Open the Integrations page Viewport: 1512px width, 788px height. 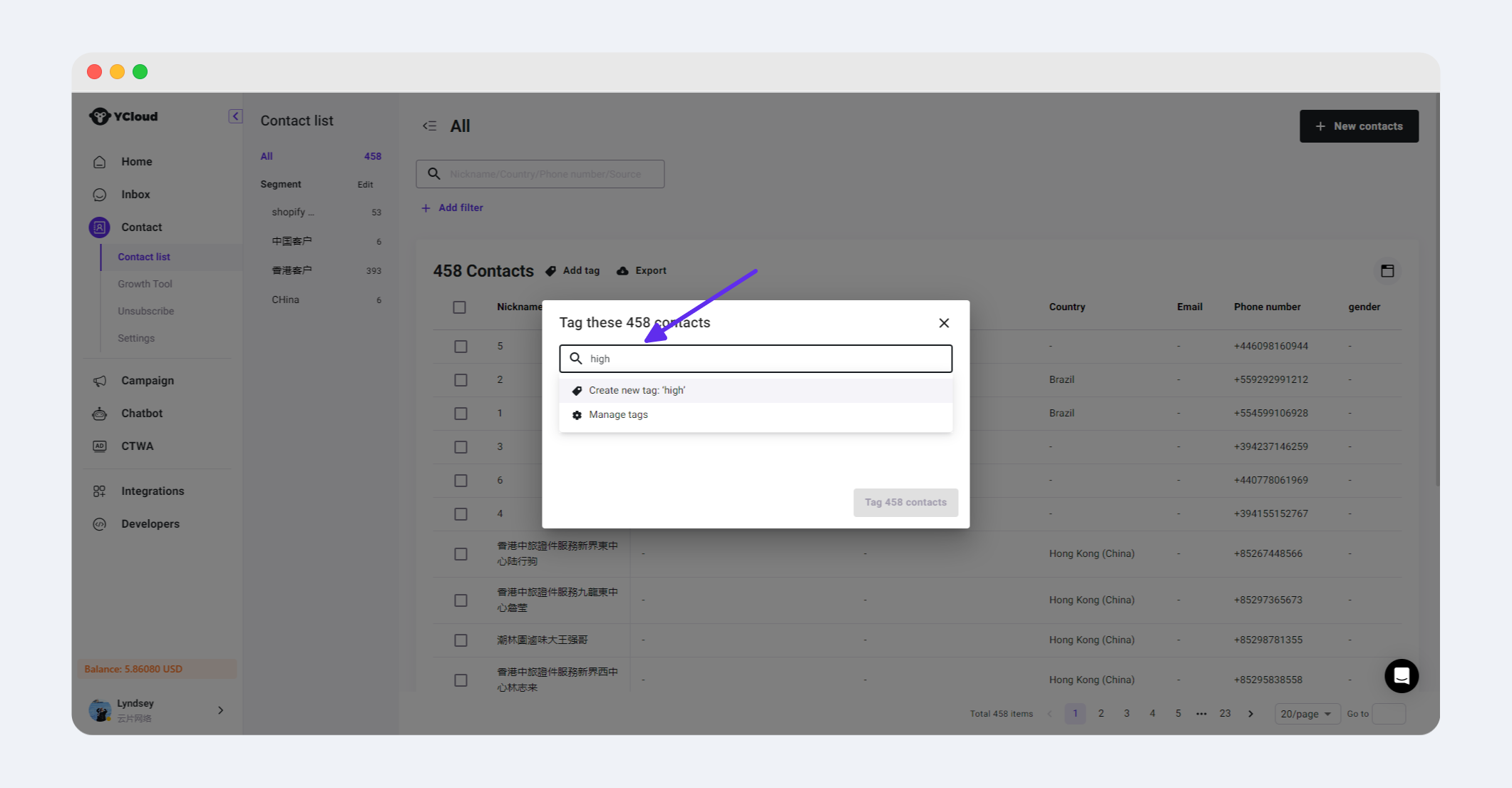(152, 491)
